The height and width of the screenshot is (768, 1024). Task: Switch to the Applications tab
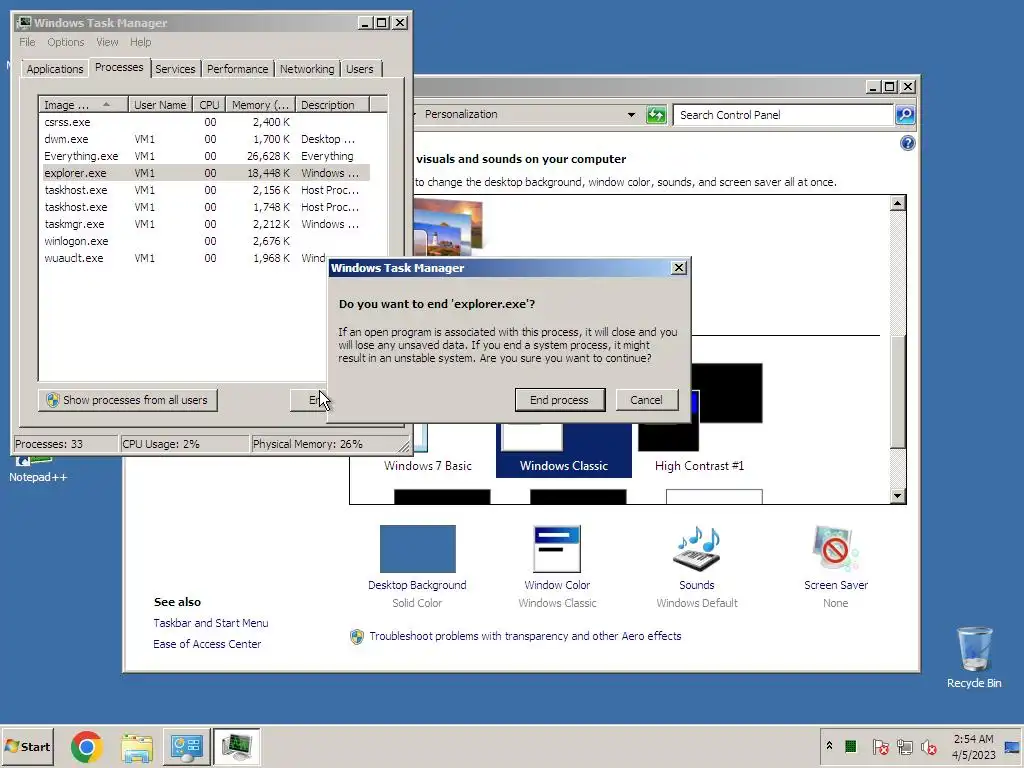coord(55,69)
